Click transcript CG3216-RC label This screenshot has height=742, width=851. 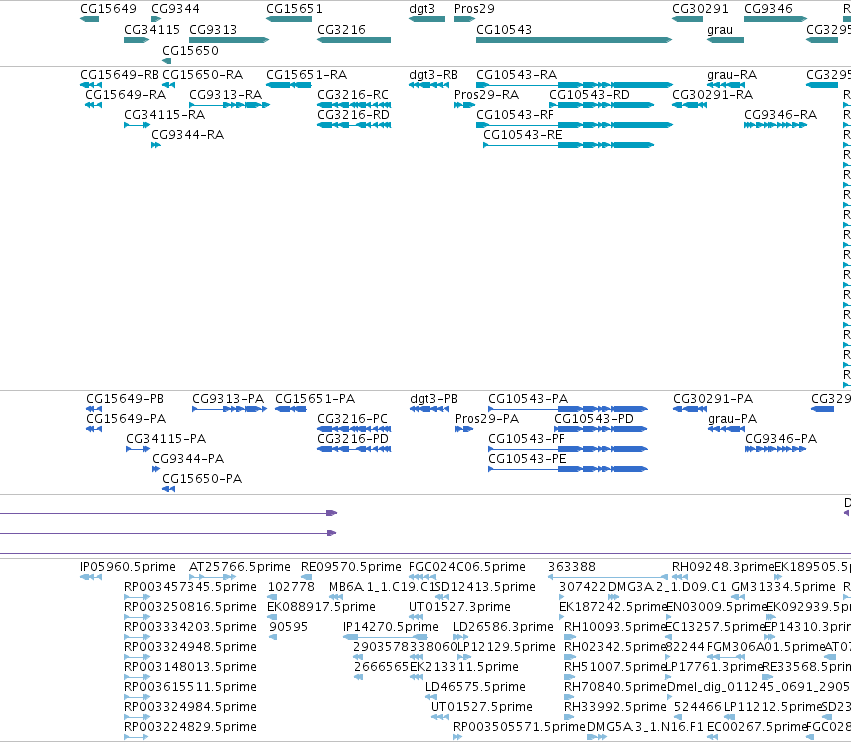353,95
